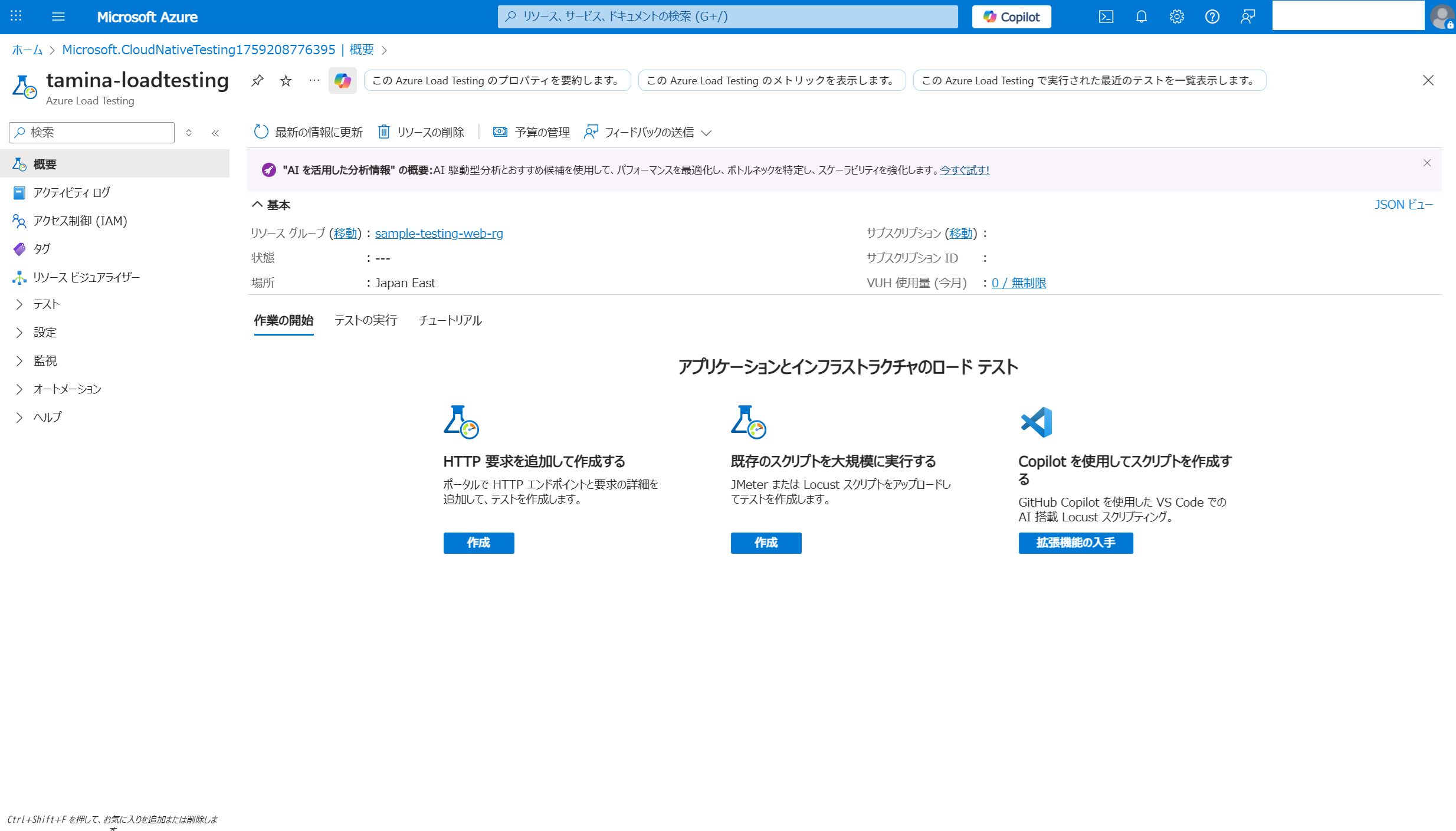Switch to チュートリアル tab
1456x831 pixels.
450,320
